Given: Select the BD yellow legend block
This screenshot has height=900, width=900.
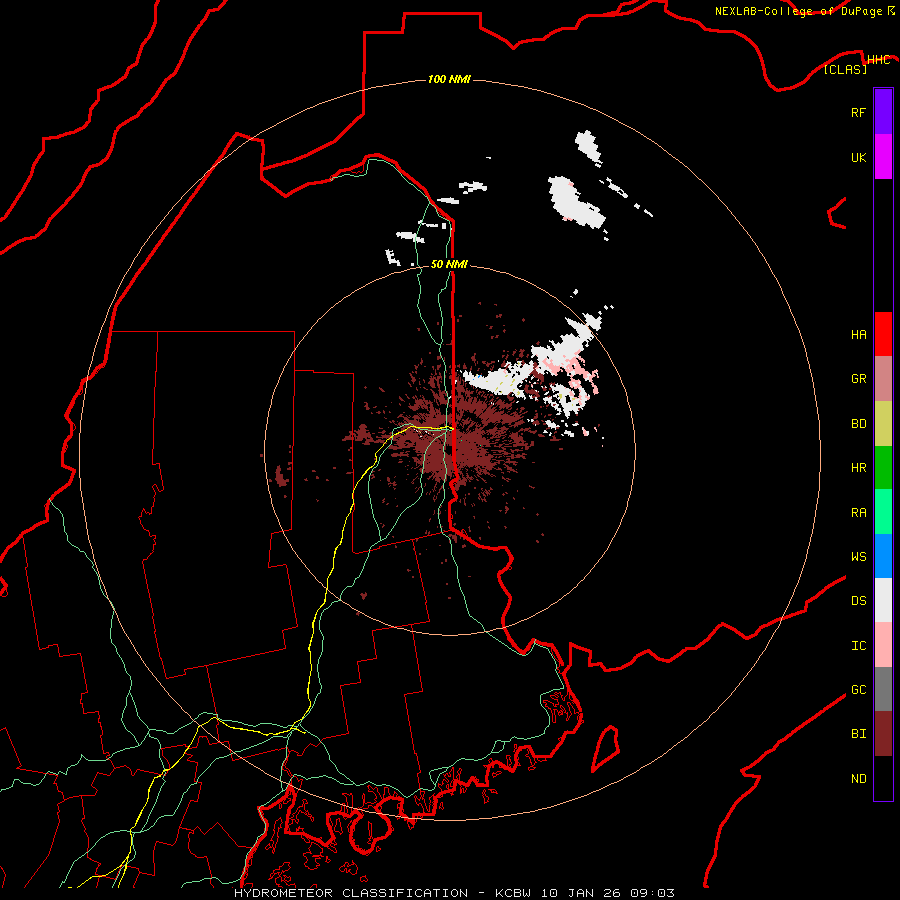Looking at the screenshot, I should click(883, 424).
